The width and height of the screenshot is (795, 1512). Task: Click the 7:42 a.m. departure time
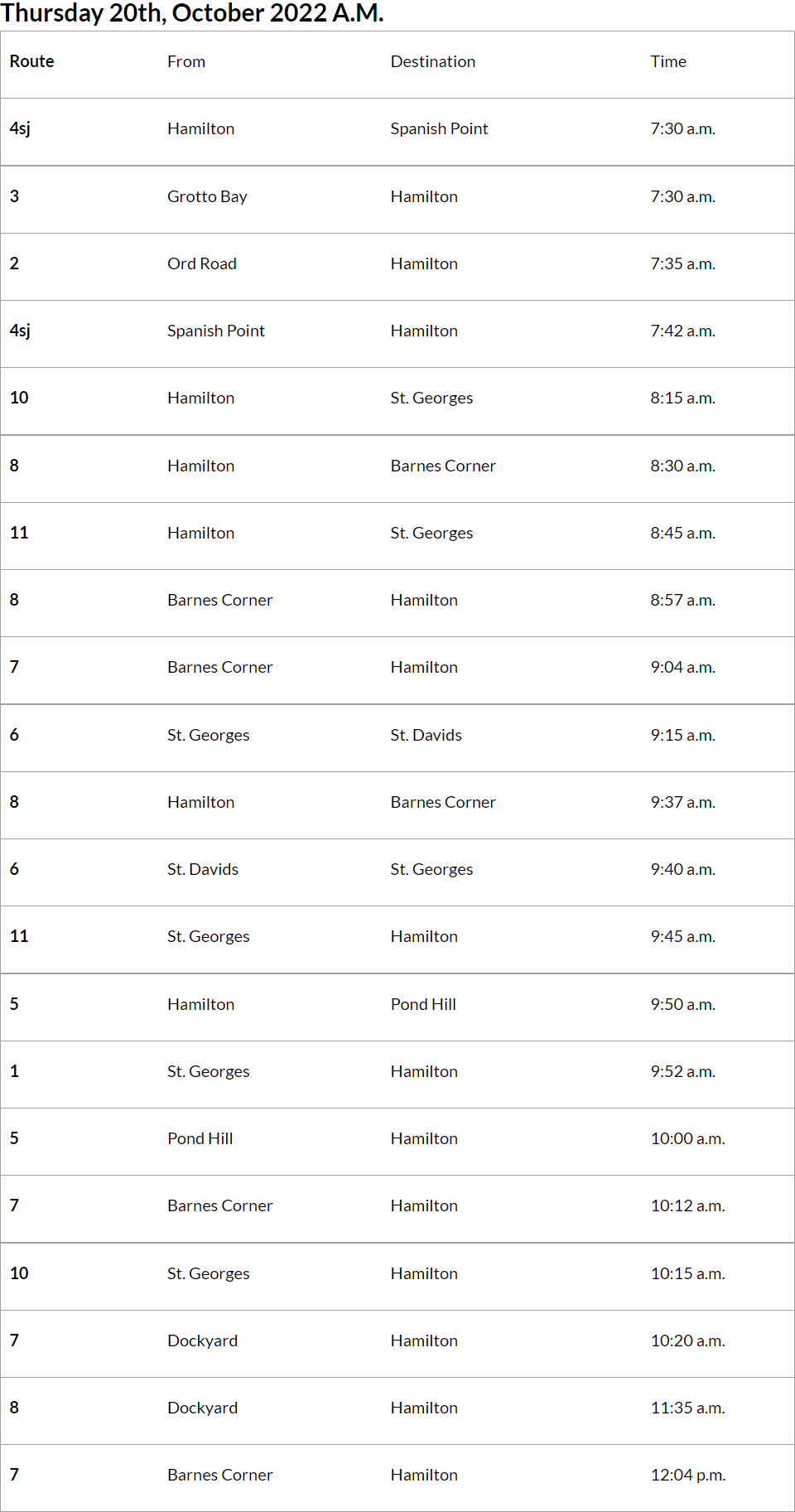682,331
